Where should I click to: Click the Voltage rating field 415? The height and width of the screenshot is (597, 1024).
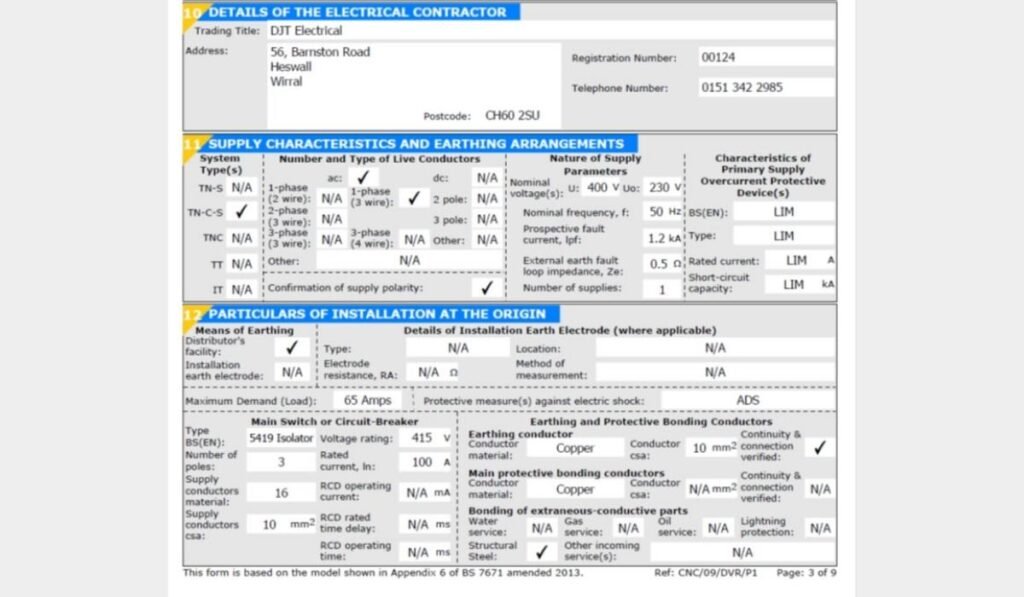426,438
